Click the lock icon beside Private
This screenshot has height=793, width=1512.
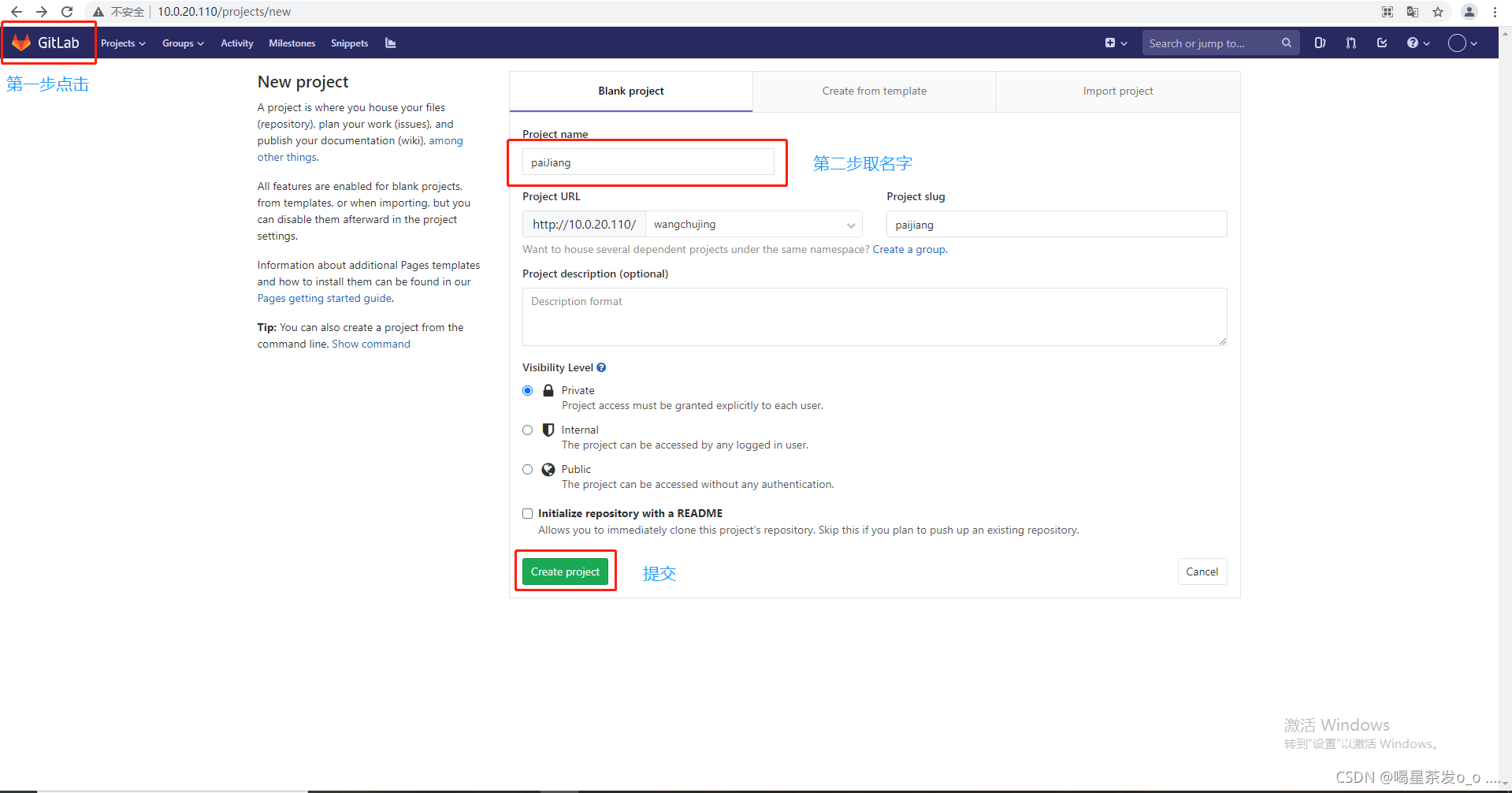548,390
